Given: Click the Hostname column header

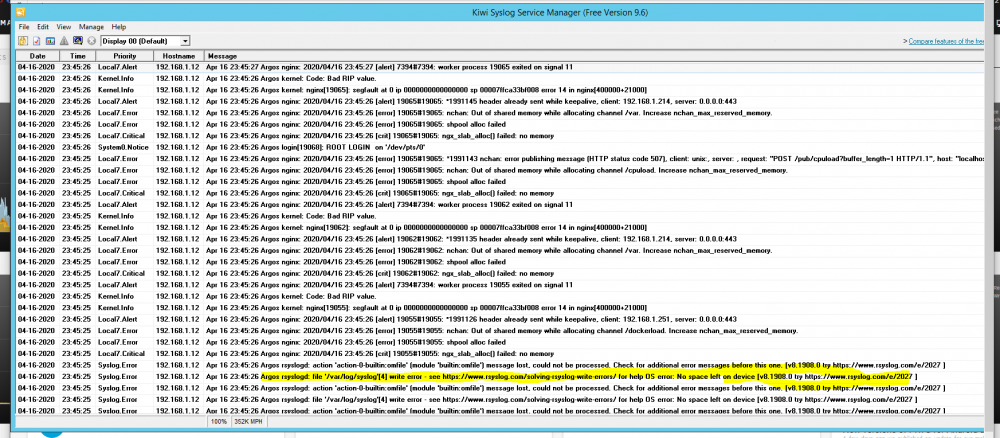Looking at the screenshot, I should point(179,56).
